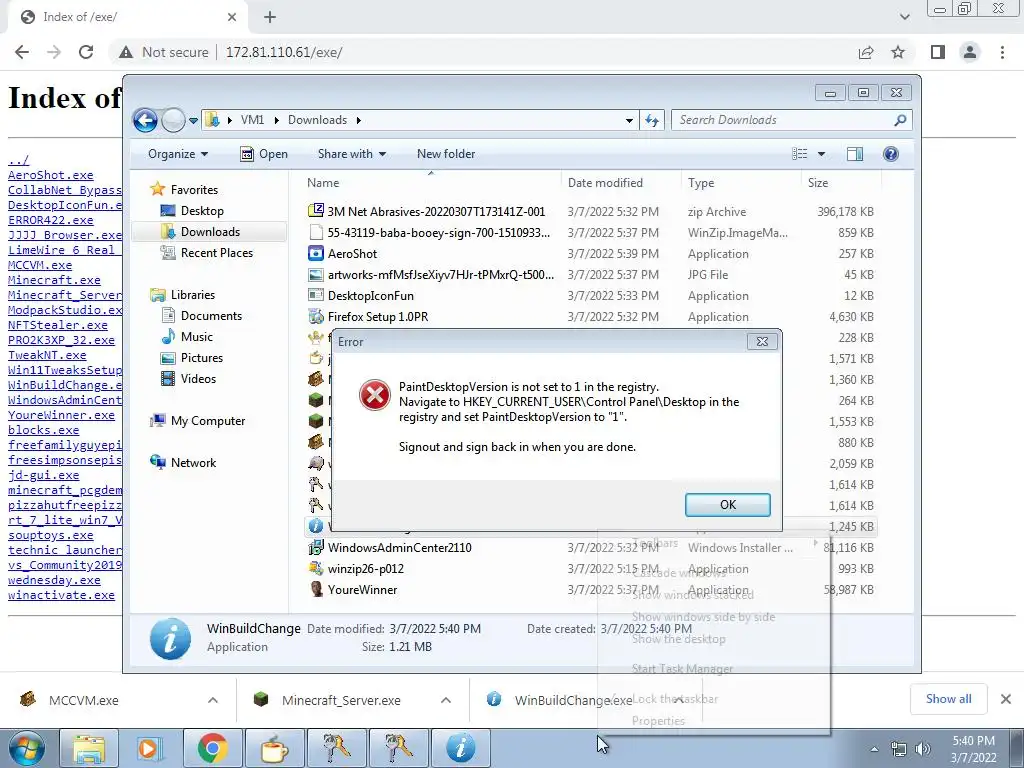Image resolution: width=1024 pixels, height=768 pixels.
Task: Open Videos library
Action: 198,379
